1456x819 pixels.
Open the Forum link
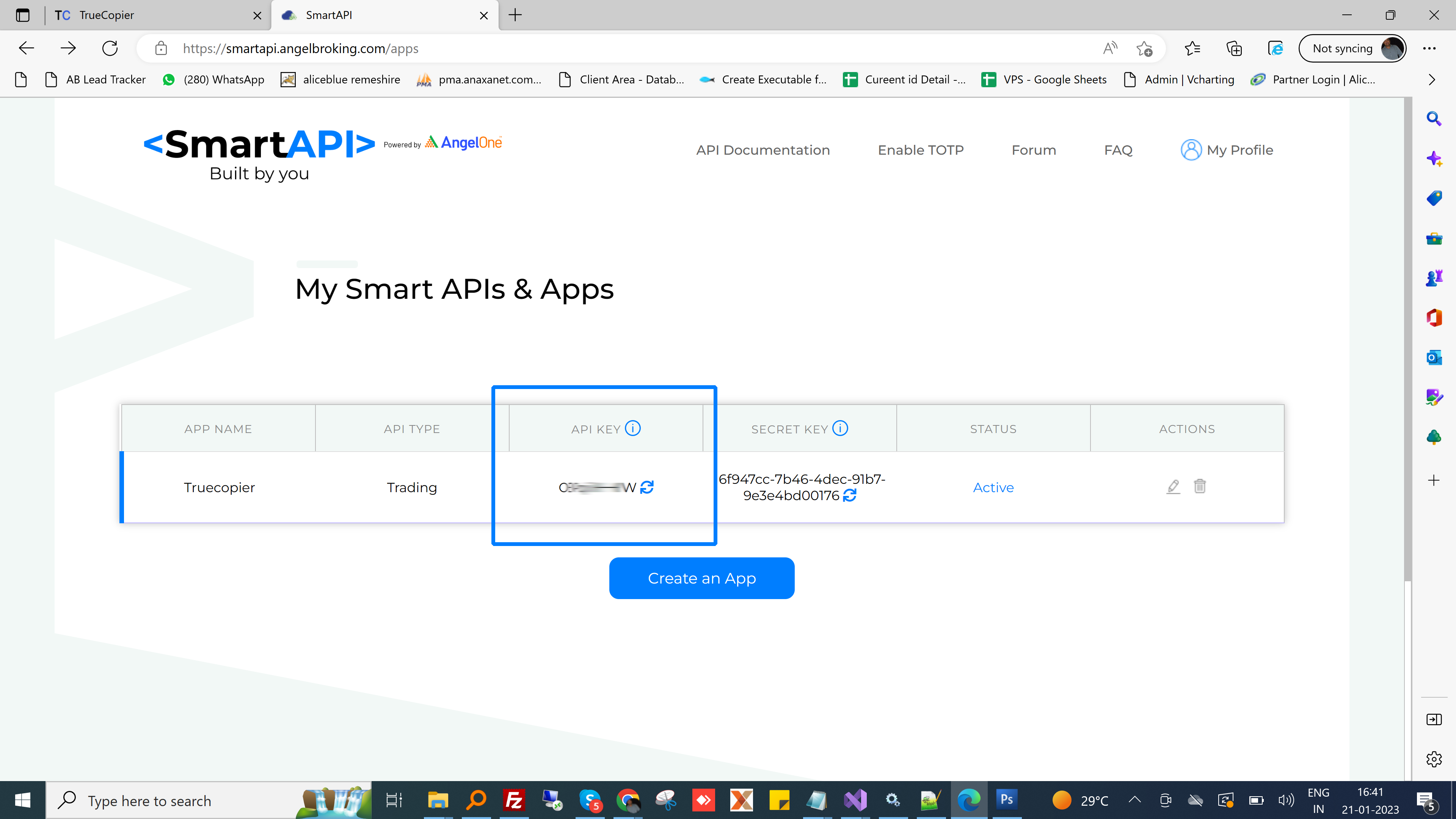1033,150
